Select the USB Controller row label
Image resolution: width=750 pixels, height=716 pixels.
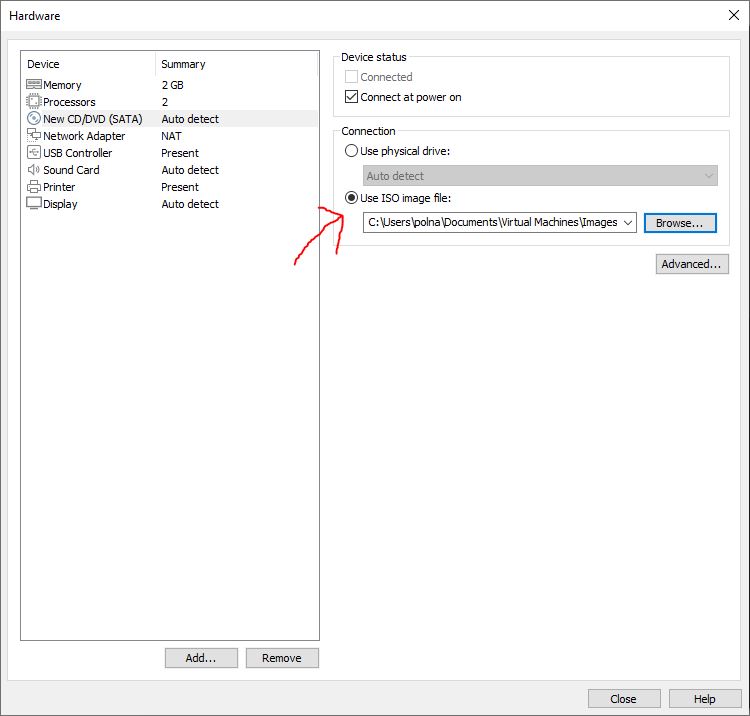click(x=77, y=153)
